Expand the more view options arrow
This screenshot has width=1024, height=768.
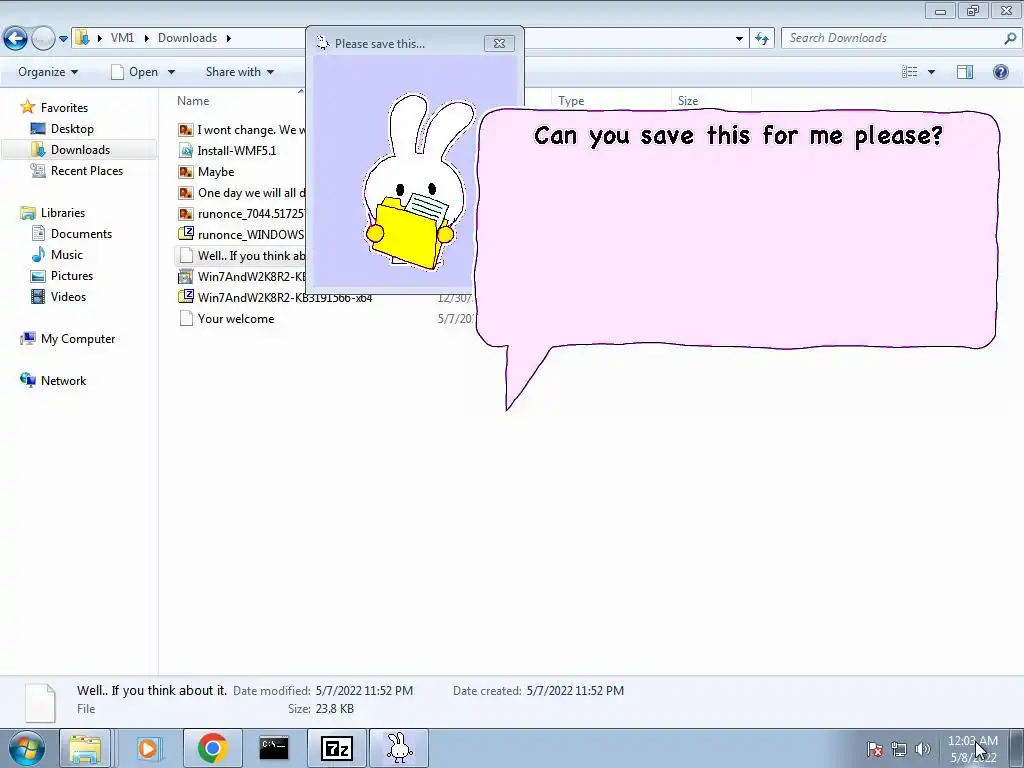click(x=931, y=72)
